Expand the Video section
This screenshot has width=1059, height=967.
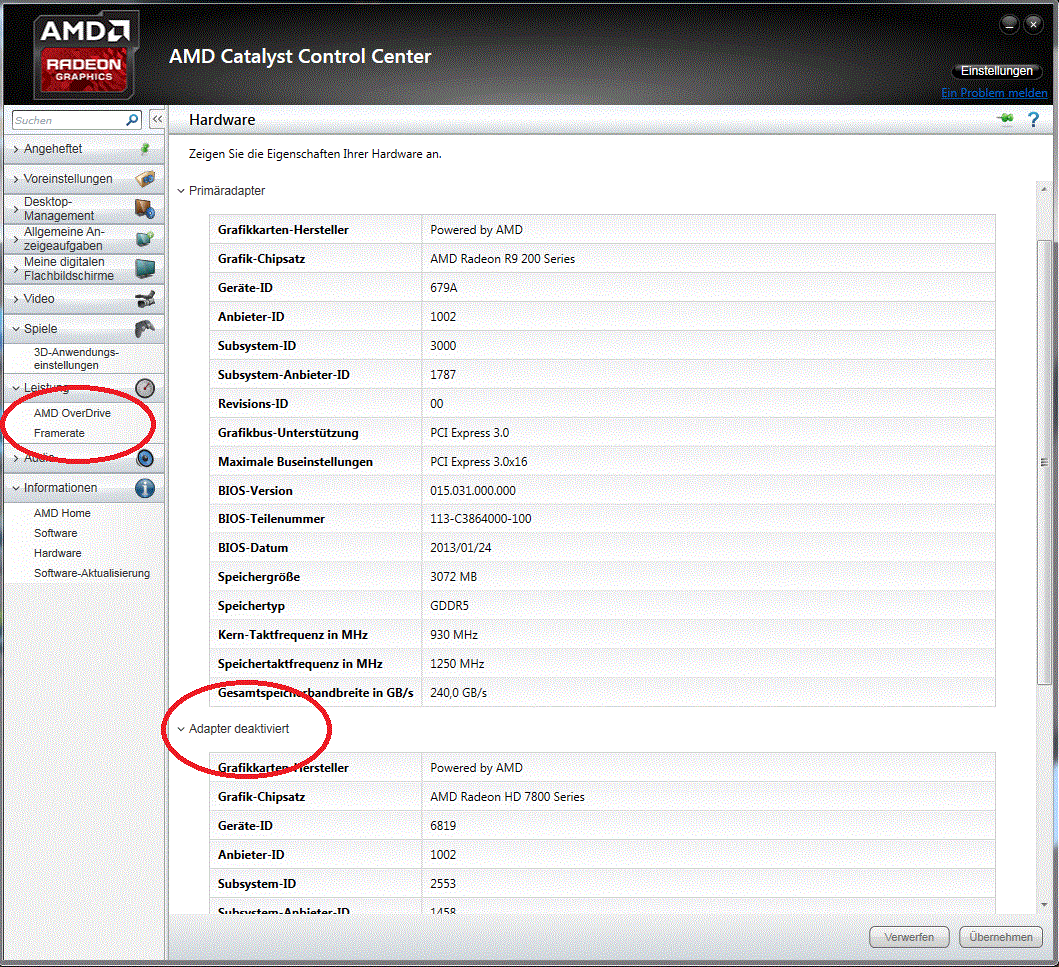[x=16, y=299]
